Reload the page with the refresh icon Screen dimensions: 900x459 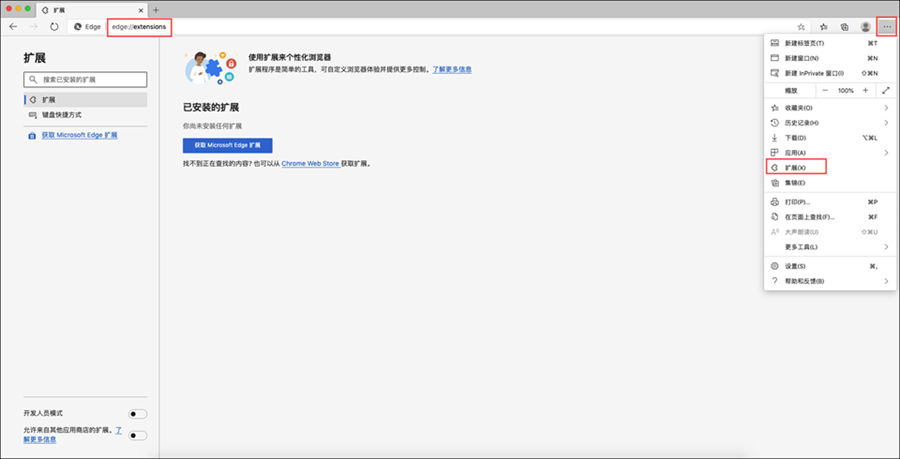54,26
